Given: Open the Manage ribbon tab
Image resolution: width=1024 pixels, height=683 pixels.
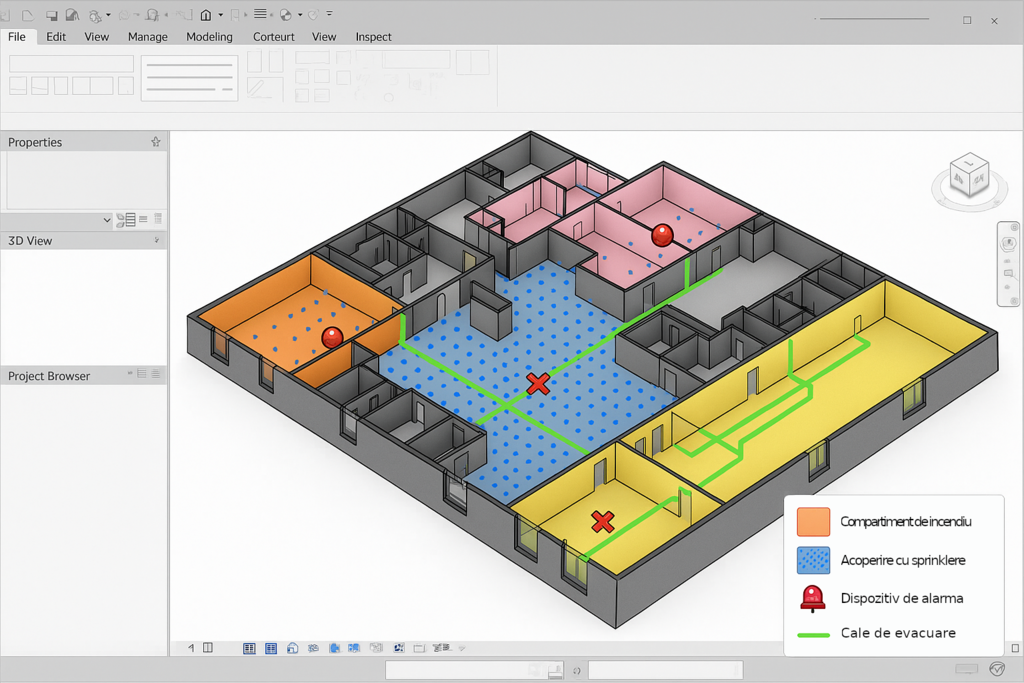Looking at the screenshot, I should click(x=147, y=37).
